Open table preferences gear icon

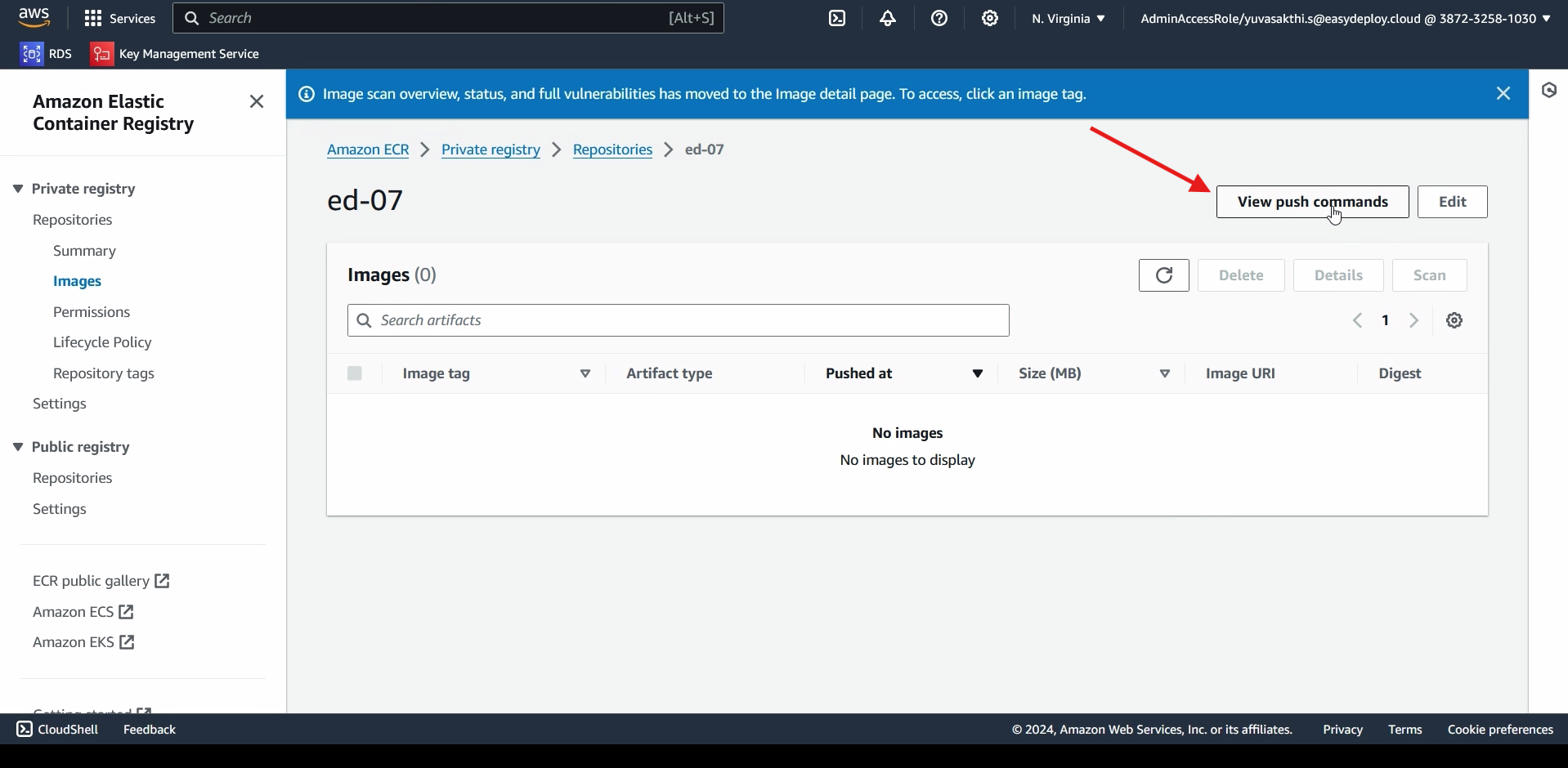(x=1454, y=320)
